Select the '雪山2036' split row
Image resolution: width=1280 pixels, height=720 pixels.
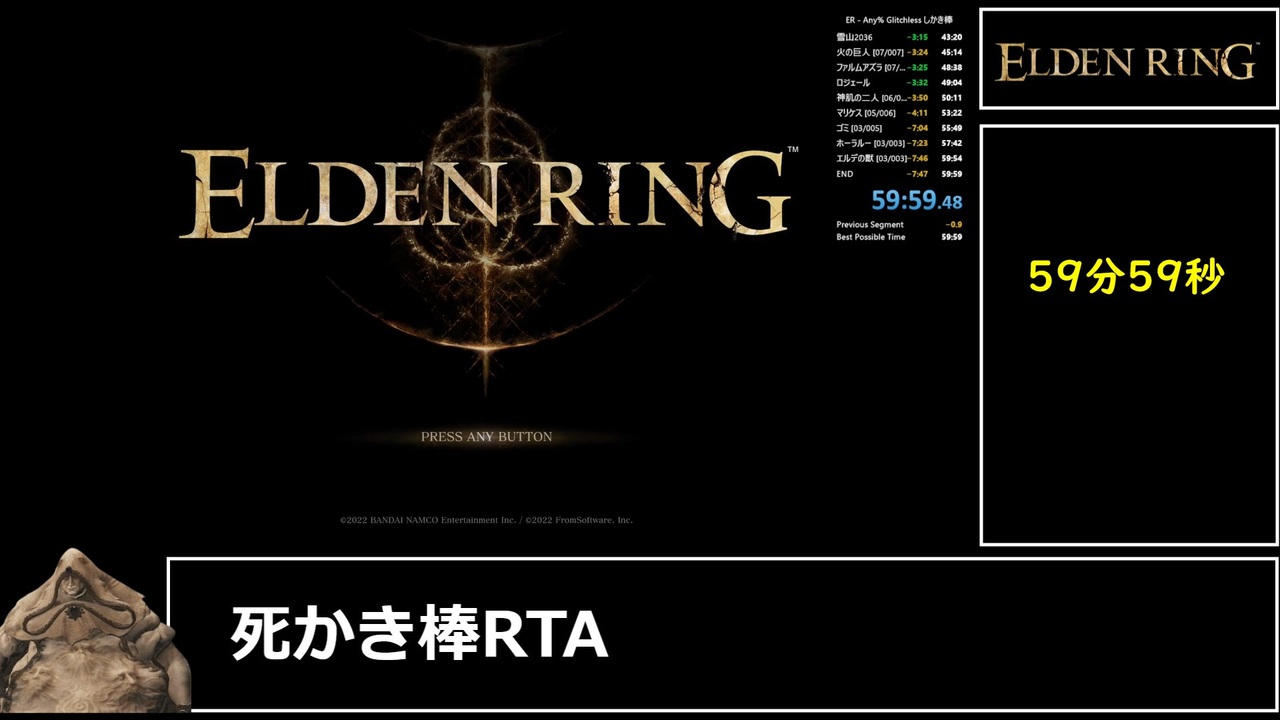click(899, 37)
